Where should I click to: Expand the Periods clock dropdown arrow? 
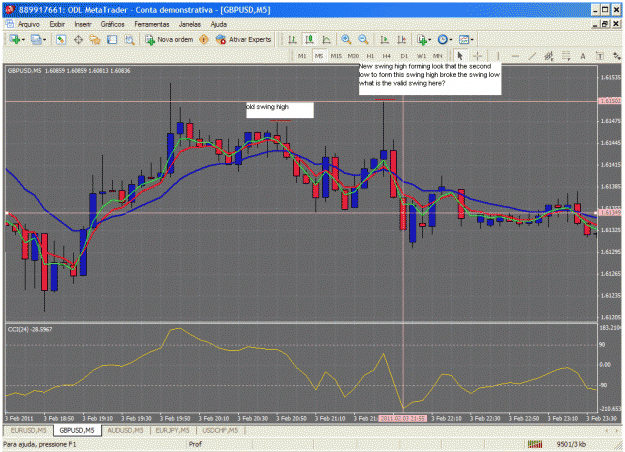point(451,40)
